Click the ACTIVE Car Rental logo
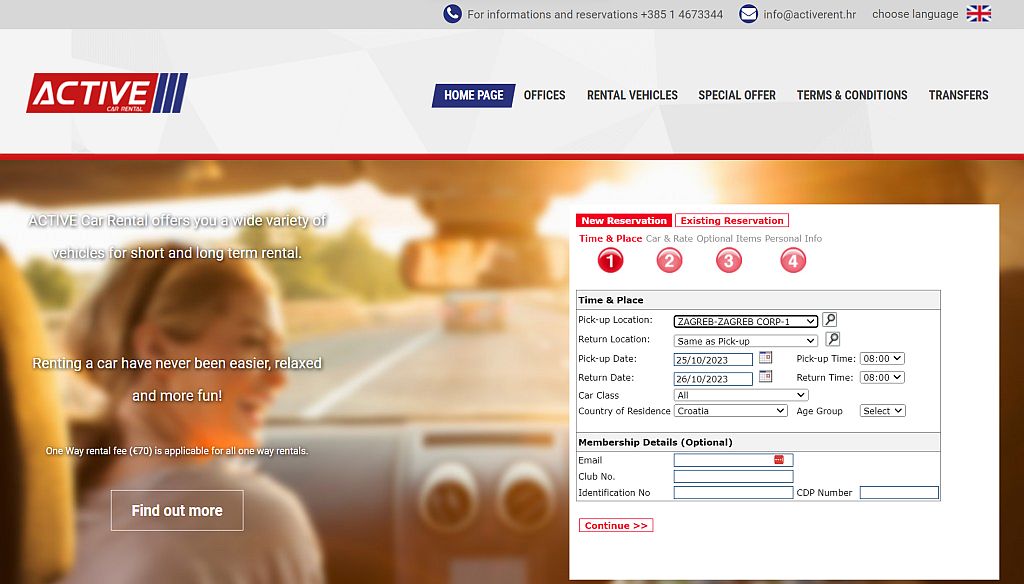Image resolution: width=1024 pixels, height=584 pixels. point(107,93)
